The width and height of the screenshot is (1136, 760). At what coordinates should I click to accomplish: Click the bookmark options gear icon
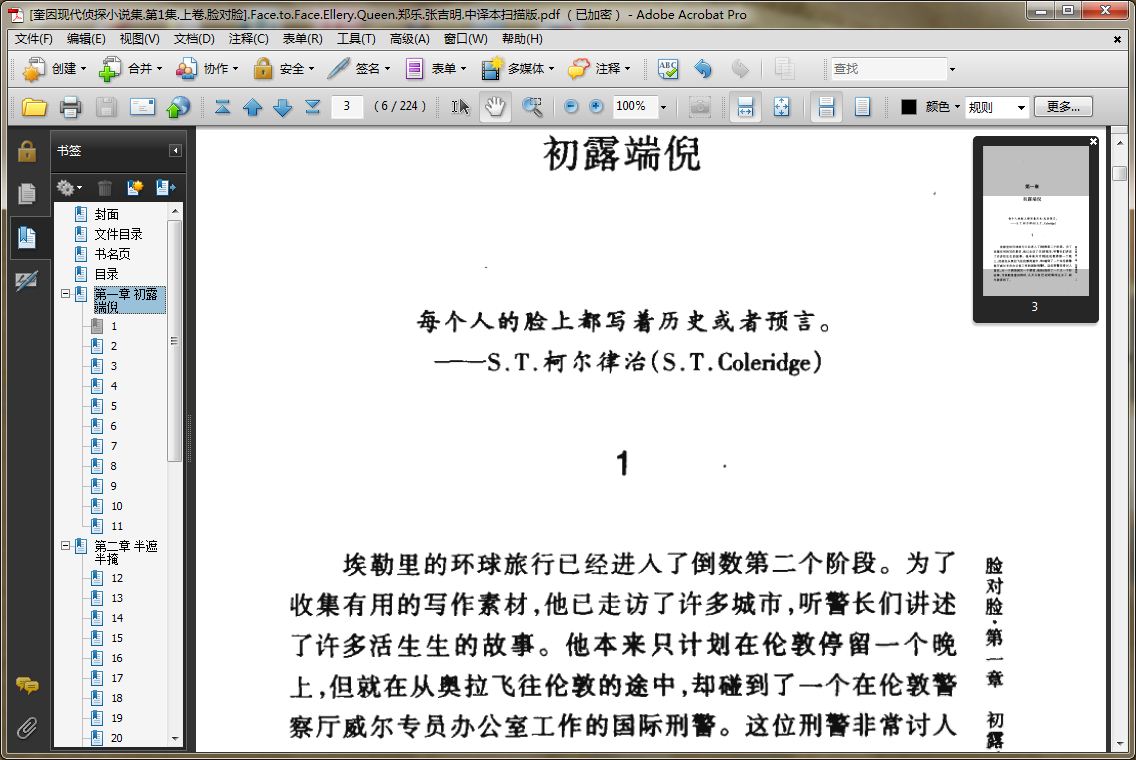coord(69,188)
